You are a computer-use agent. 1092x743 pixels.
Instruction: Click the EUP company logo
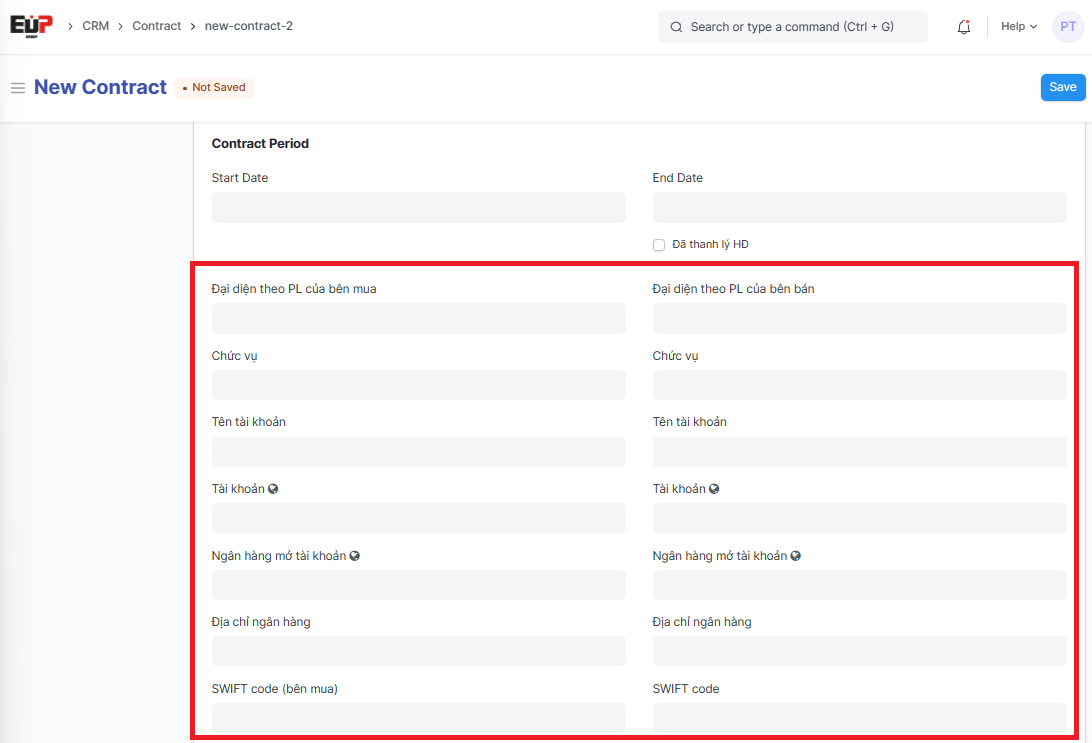coord(31,26)
